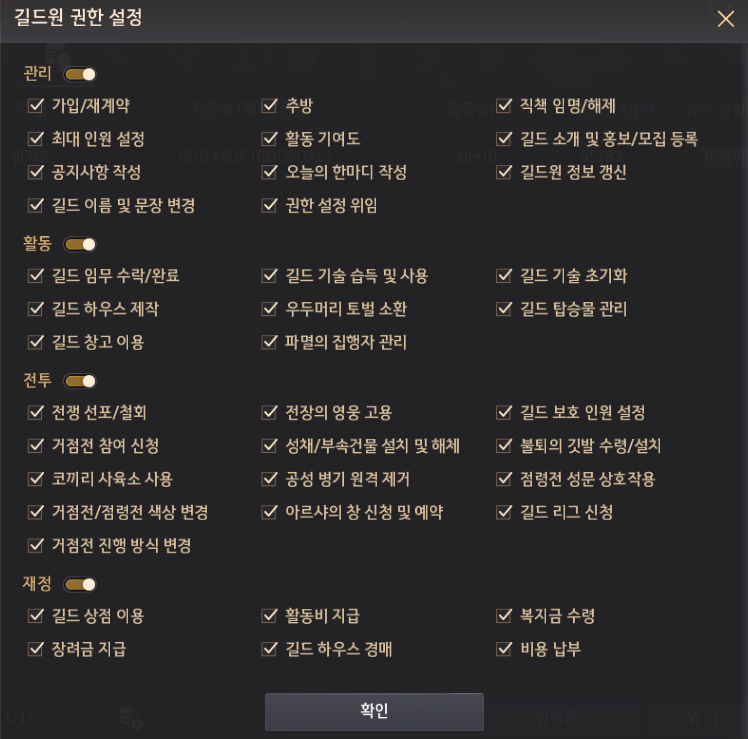
Task: Toggle the 재정 category switch
Action: (x=80, y=584)
